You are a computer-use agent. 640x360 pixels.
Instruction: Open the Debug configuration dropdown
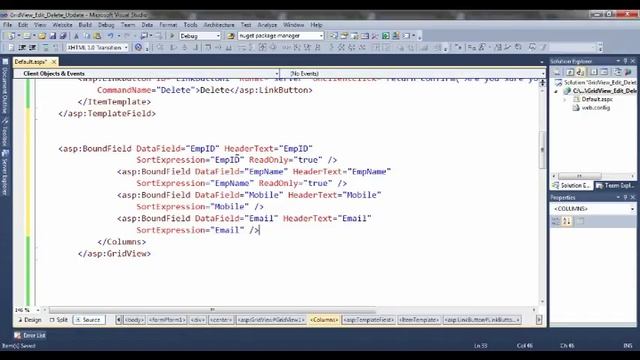point(200,36)
